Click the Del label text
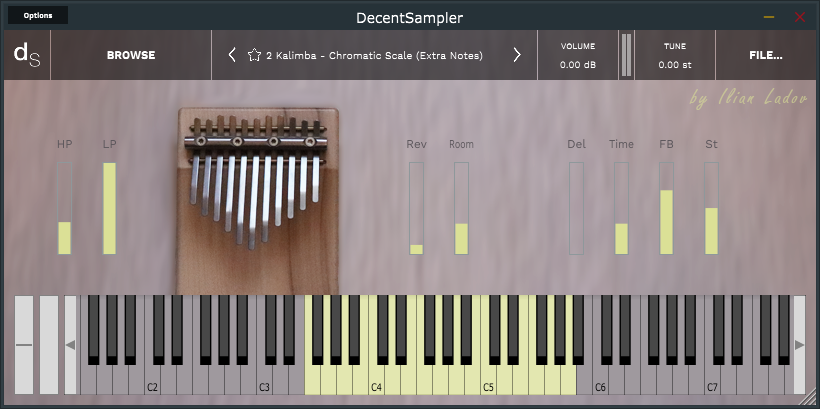This screenshot has width=820, height=409. (576, 144)
